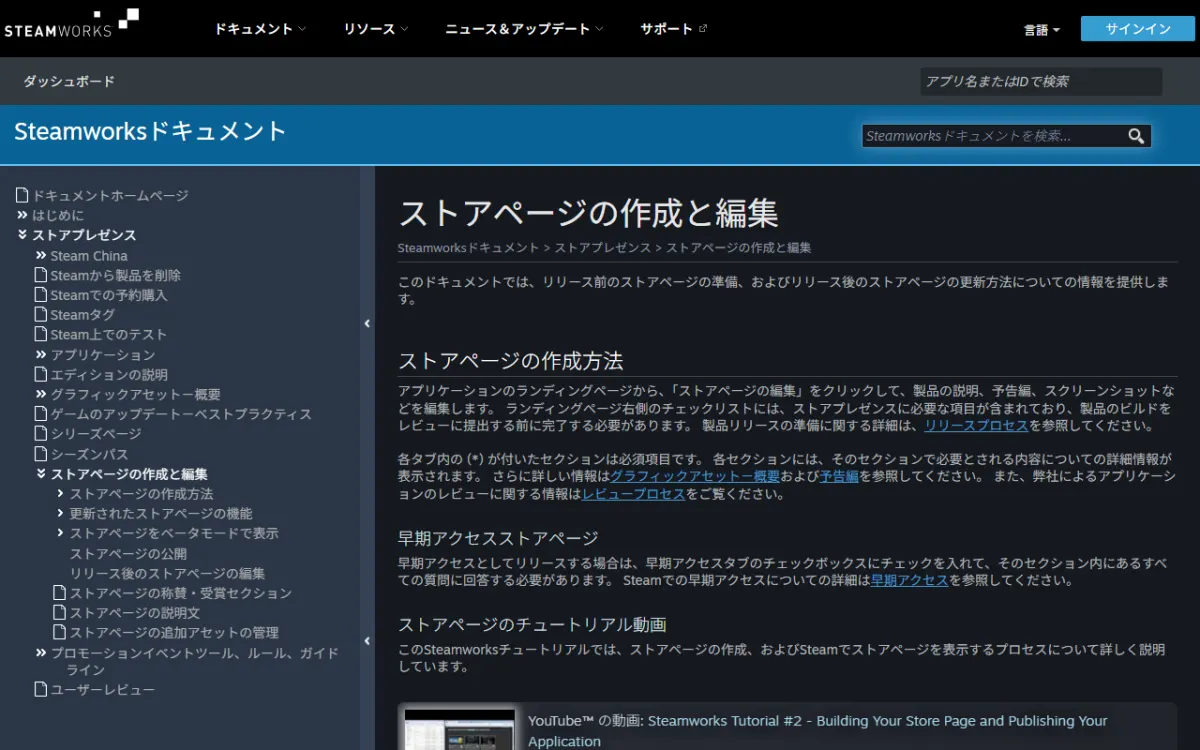Expand ストアページをベータモードで表示 in sidebar
This screenshot has height=750, width=1200.
tap(60, 533)
